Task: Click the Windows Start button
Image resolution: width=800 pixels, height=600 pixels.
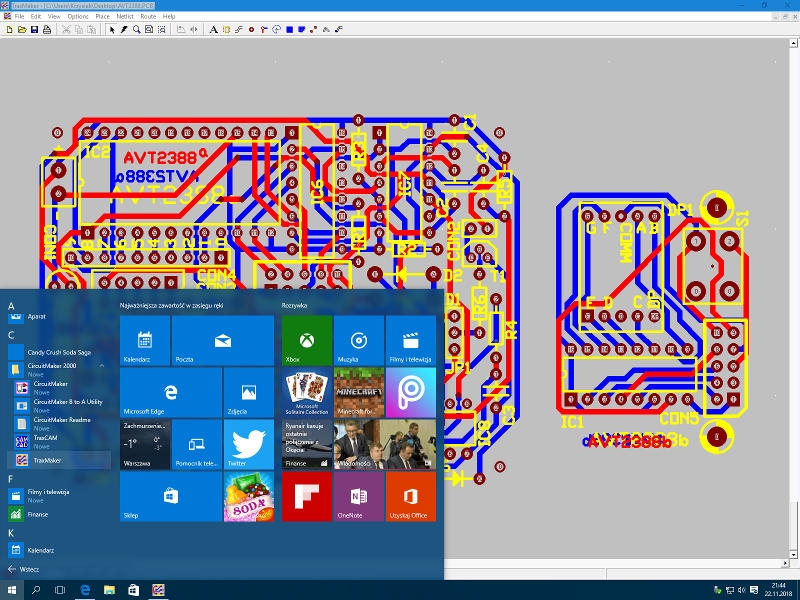Action: point(12,590)
